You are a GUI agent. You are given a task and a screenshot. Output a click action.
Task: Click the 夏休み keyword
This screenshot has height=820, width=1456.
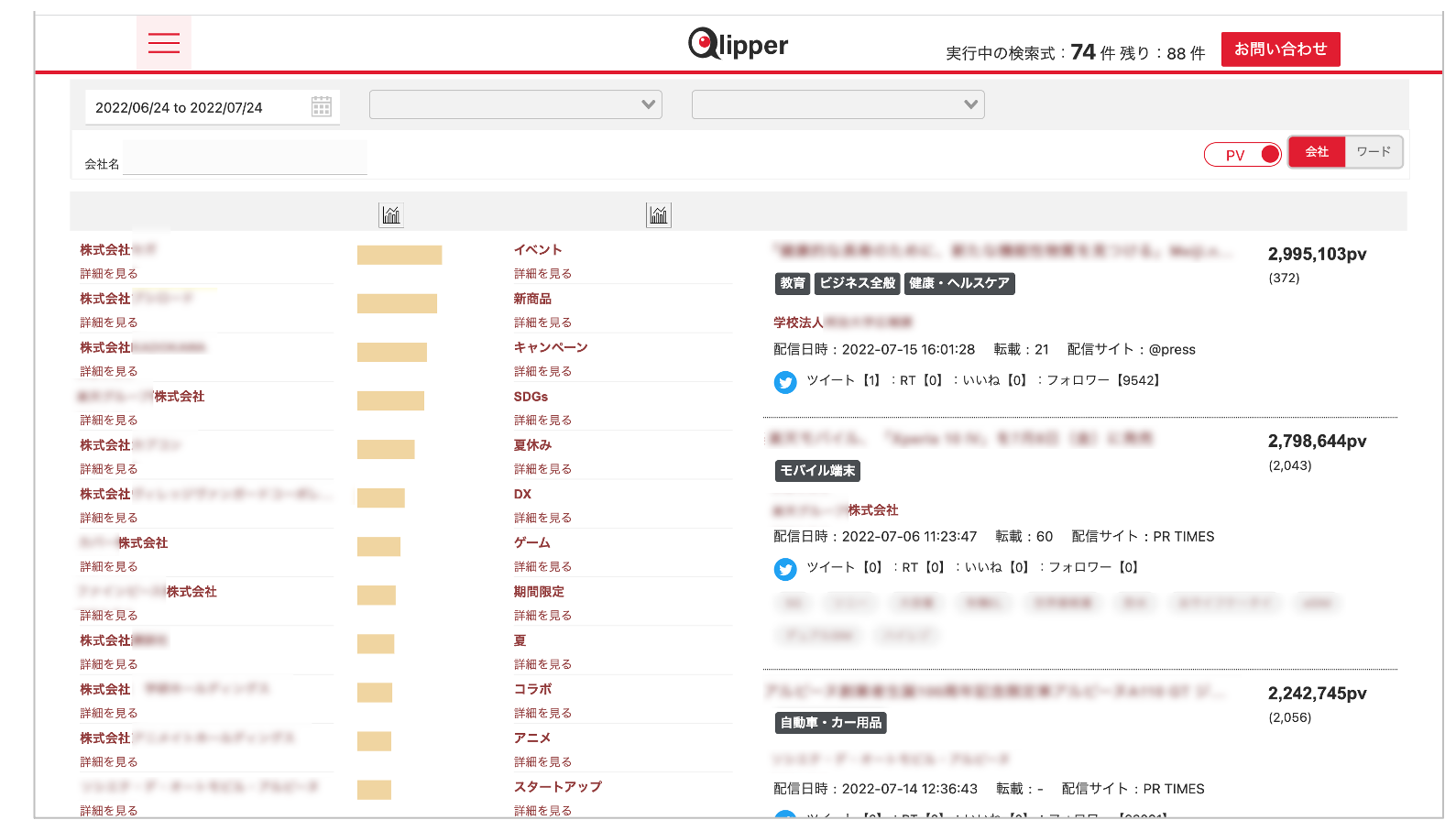coord(532,445)
